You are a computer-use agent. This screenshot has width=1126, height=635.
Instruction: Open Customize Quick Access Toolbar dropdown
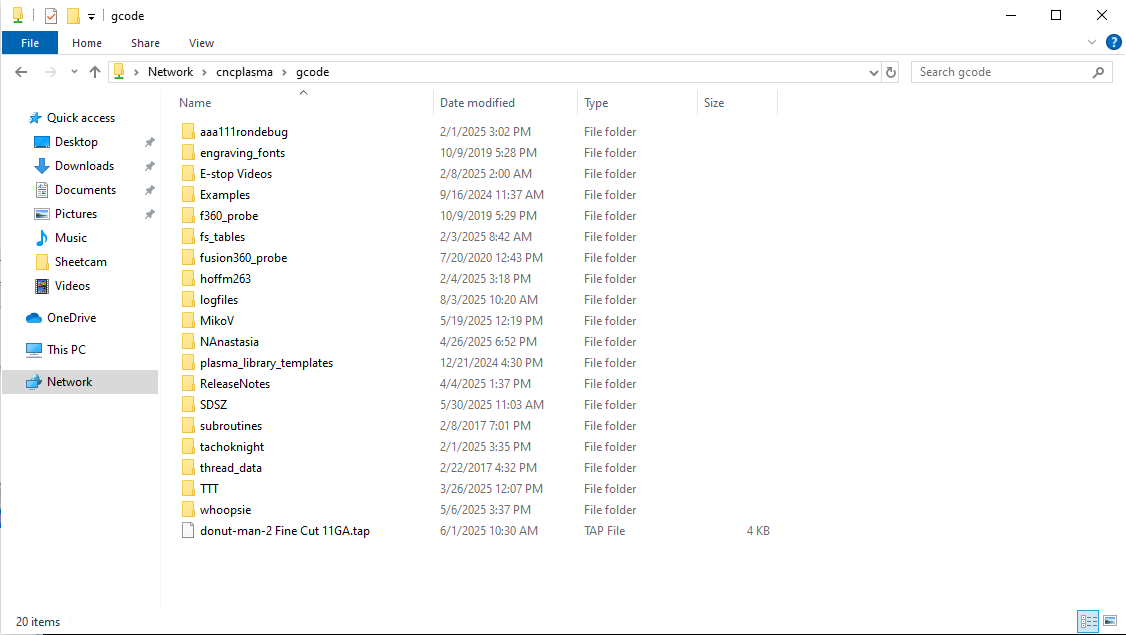coord(91,17)
